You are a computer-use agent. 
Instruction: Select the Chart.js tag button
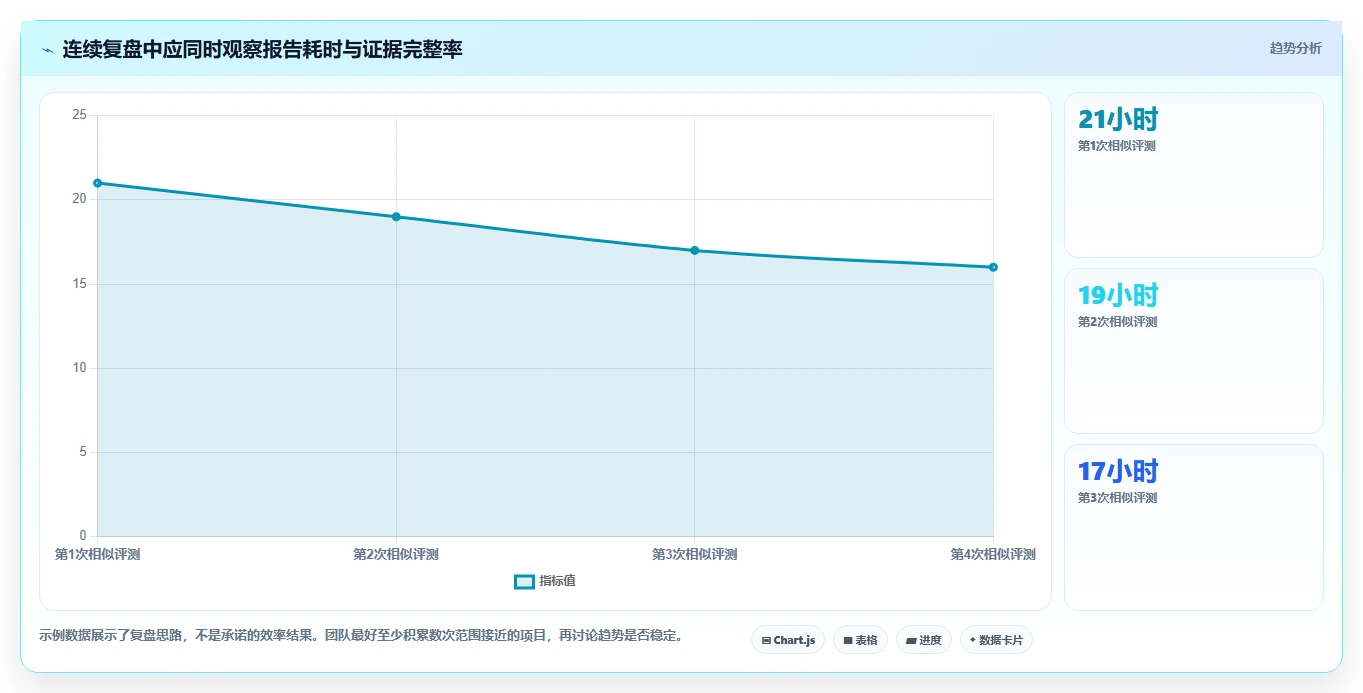click(788, 640)
